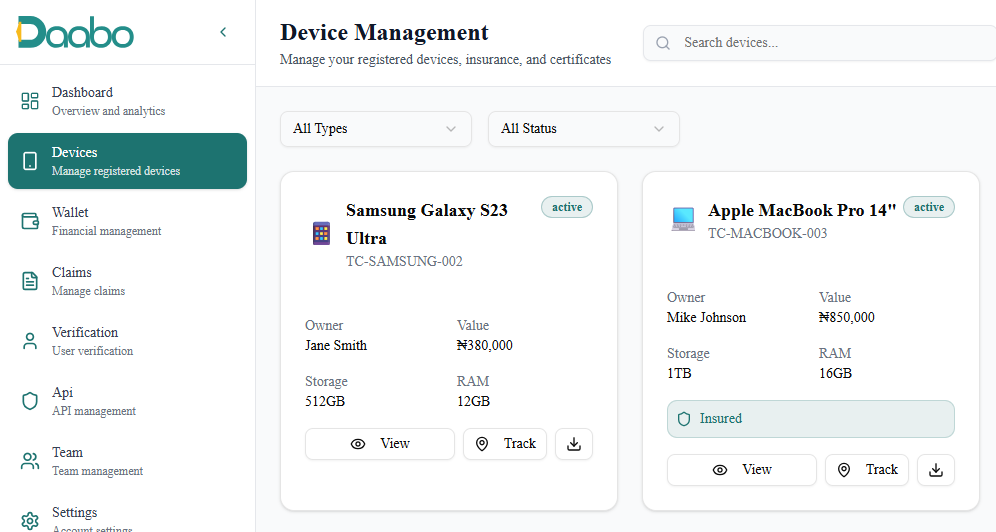Click the Api shield icon
Viewport: 996px width, 532px height.
(x=30, y=401)
